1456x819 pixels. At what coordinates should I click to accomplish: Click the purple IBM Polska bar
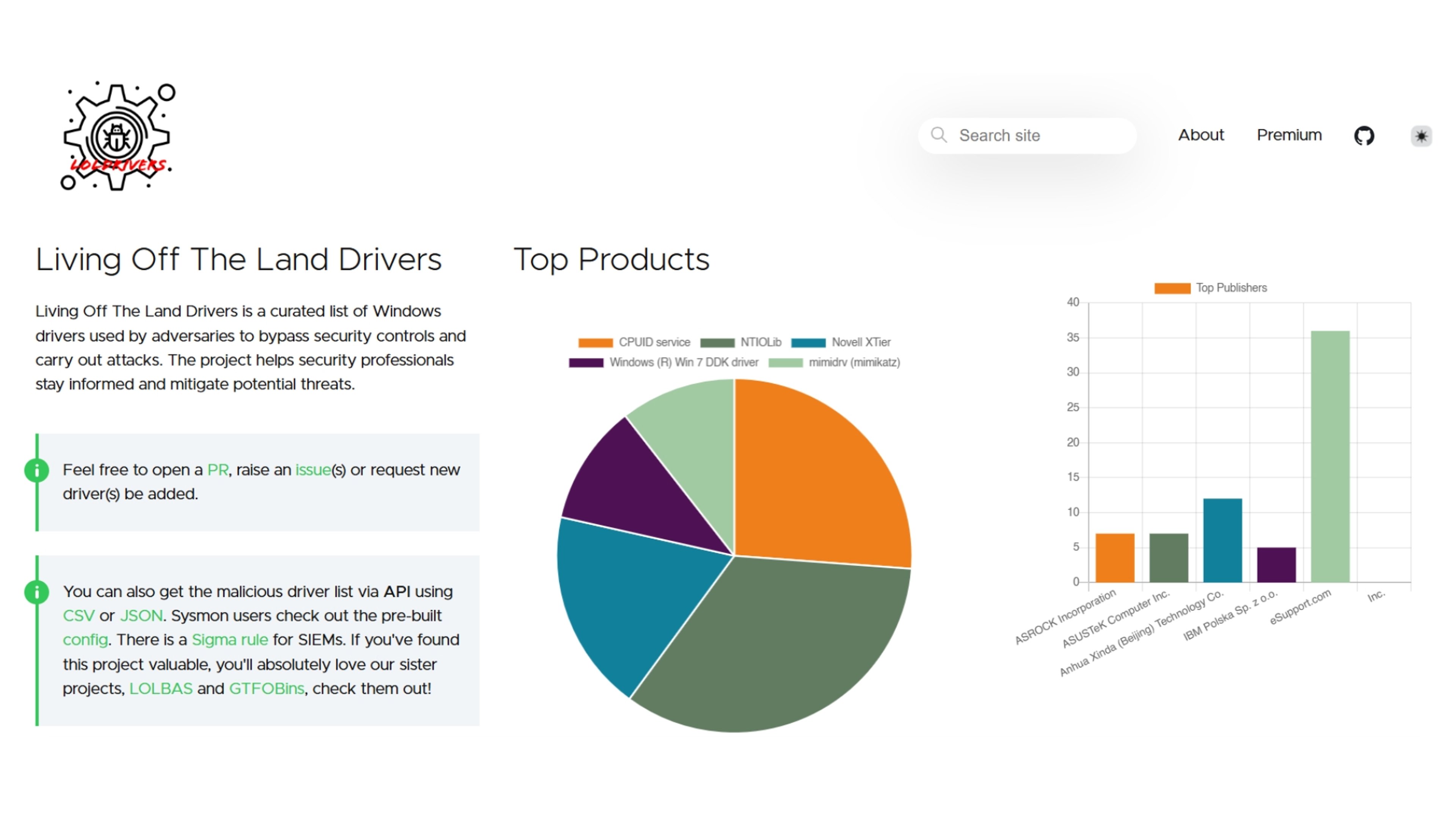coord(1276,565)
